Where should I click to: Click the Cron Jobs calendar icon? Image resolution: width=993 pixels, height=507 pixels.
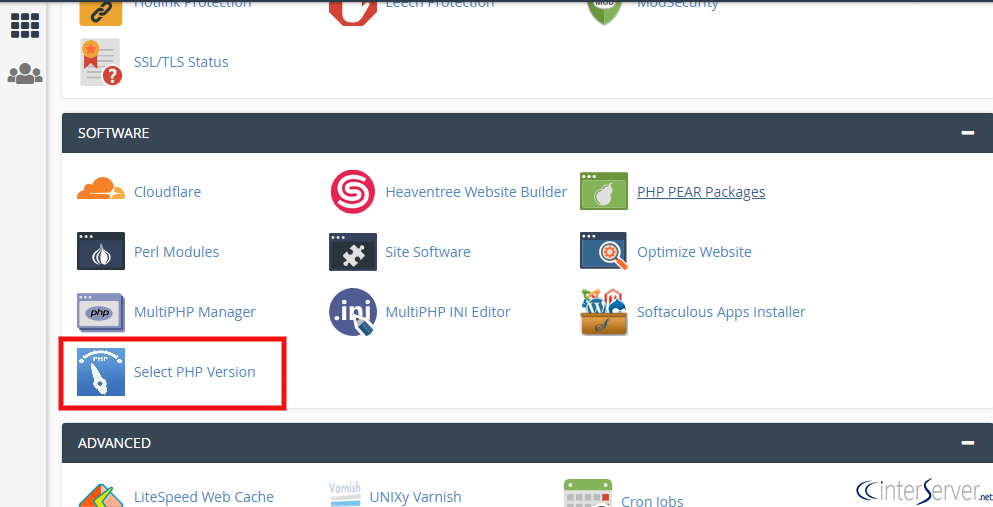click(588, 494)
